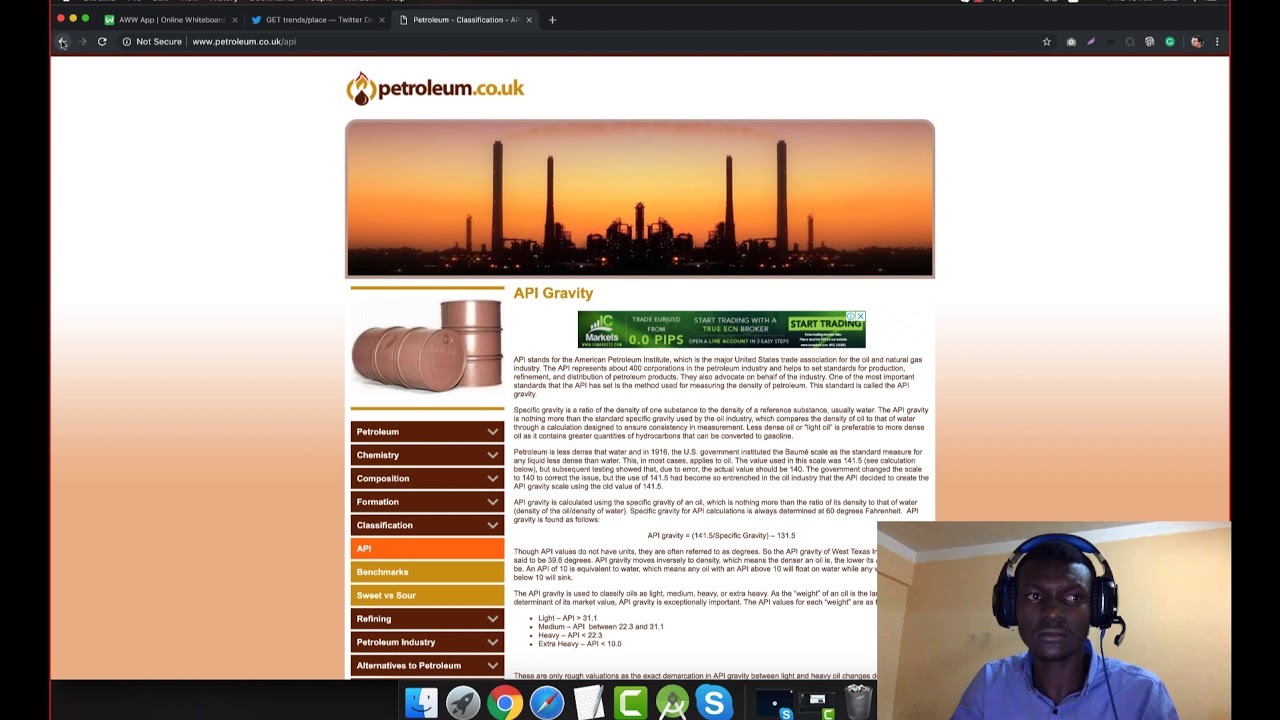Close the AWW App whiteboard tab
Screen dimensions: 1280x720
[235, 20]
